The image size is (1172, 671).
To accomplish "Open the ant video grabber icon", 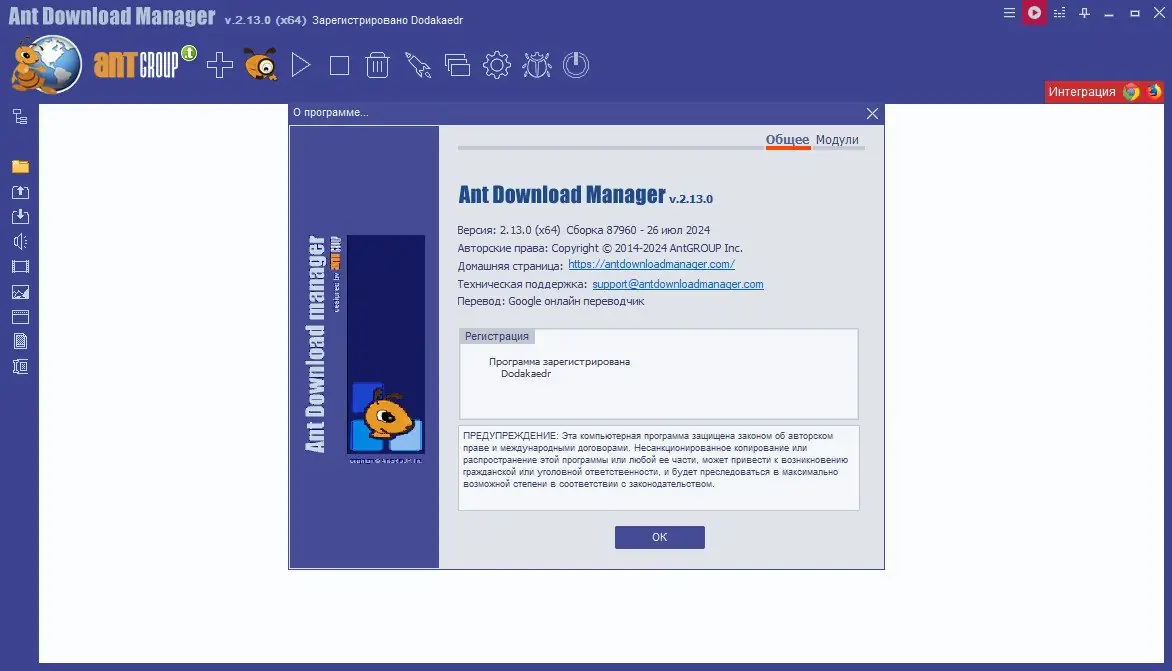I will [260, 65].
